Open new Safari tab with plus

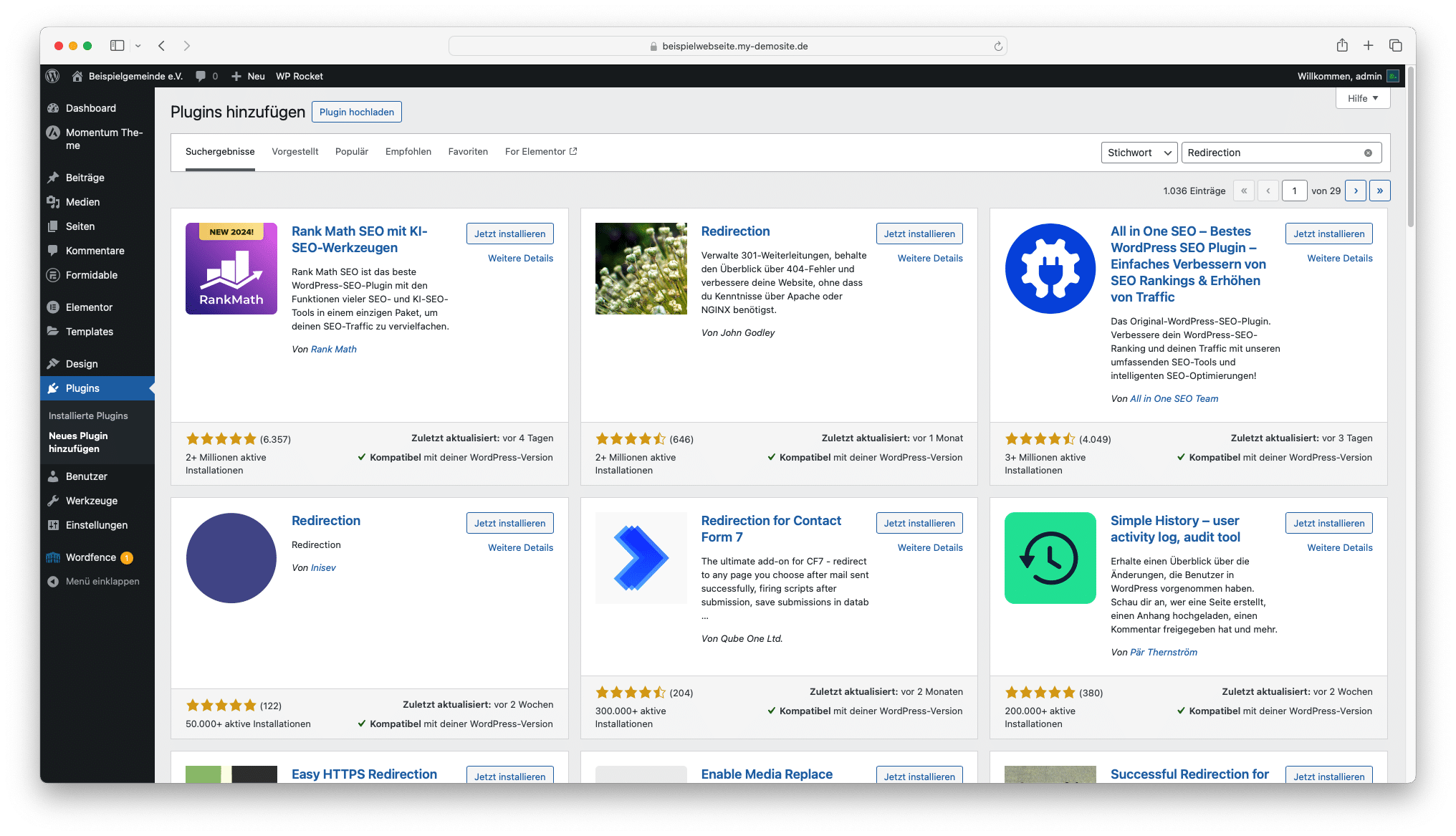coord(1368,46)
